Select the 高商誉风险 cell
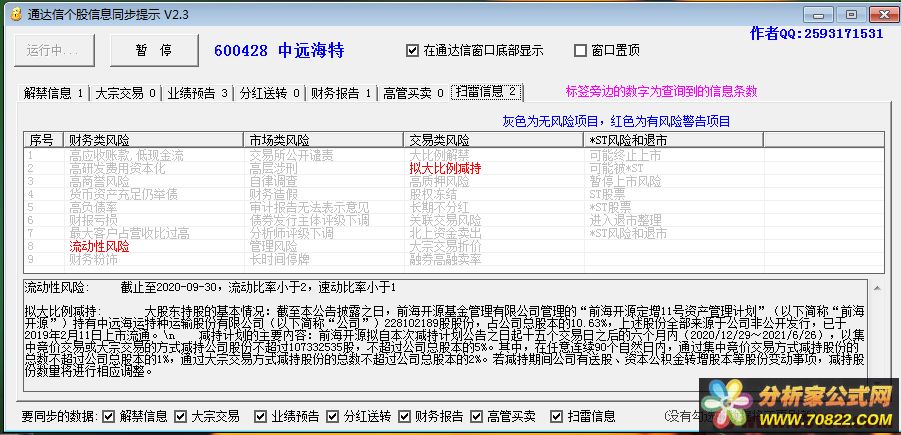This screenshot has height=435, width=901. coord(99,182)
